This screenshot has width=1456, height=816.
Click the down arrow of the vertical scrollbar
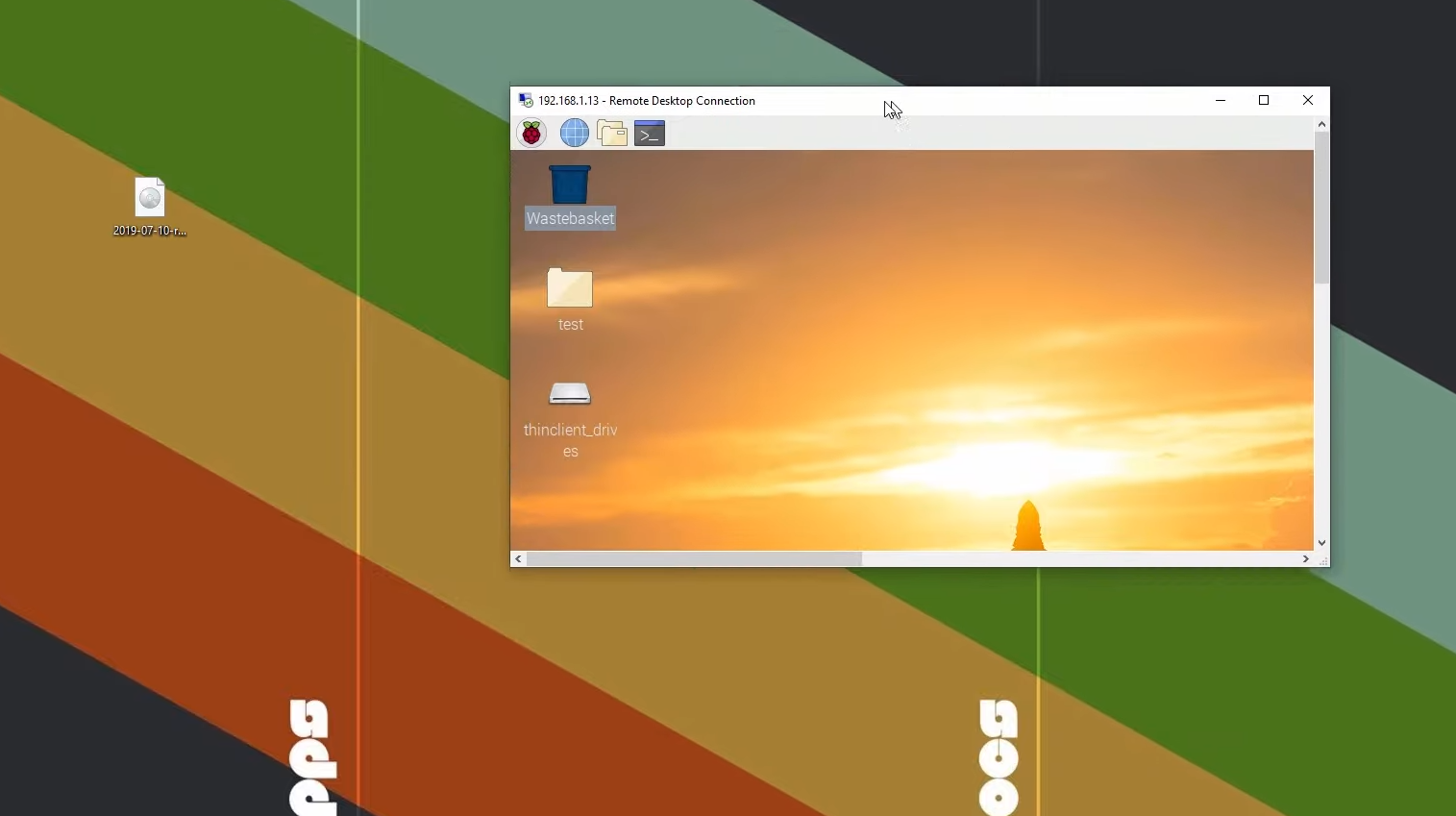point(1321,541)
